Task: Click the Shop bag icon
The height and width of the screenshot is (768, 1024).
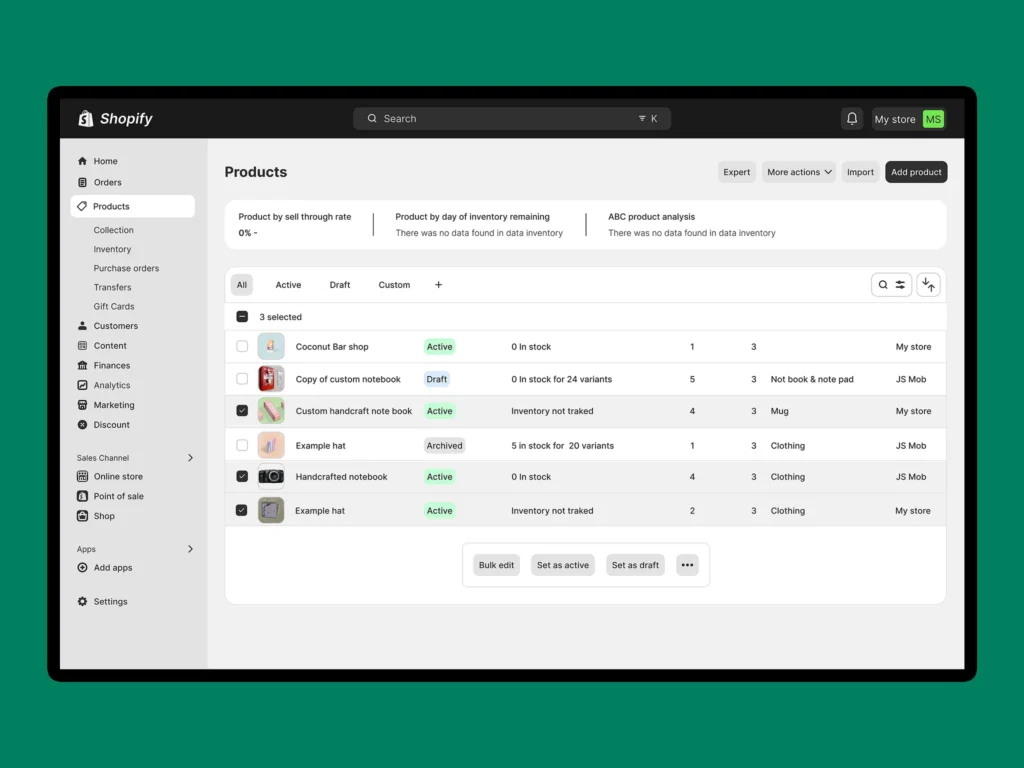Action: point(82,515)
